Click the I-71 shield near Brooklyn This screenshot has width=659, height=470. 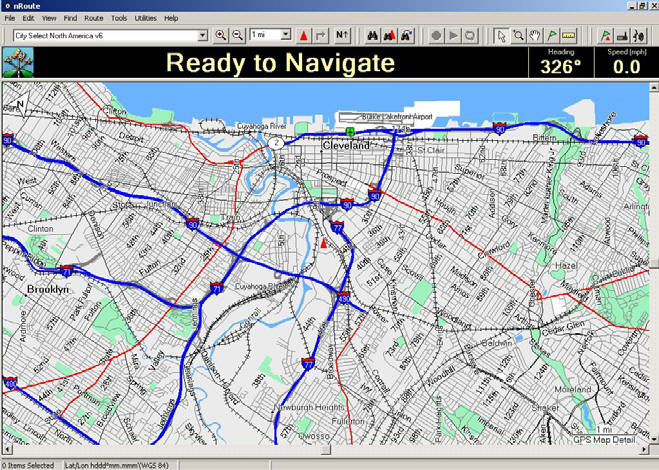coord(66,271)
